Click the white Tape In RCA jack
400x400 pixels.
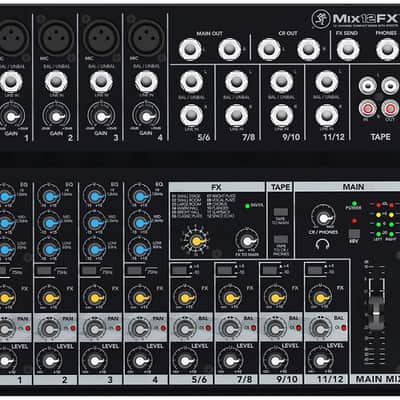(368, 85)
